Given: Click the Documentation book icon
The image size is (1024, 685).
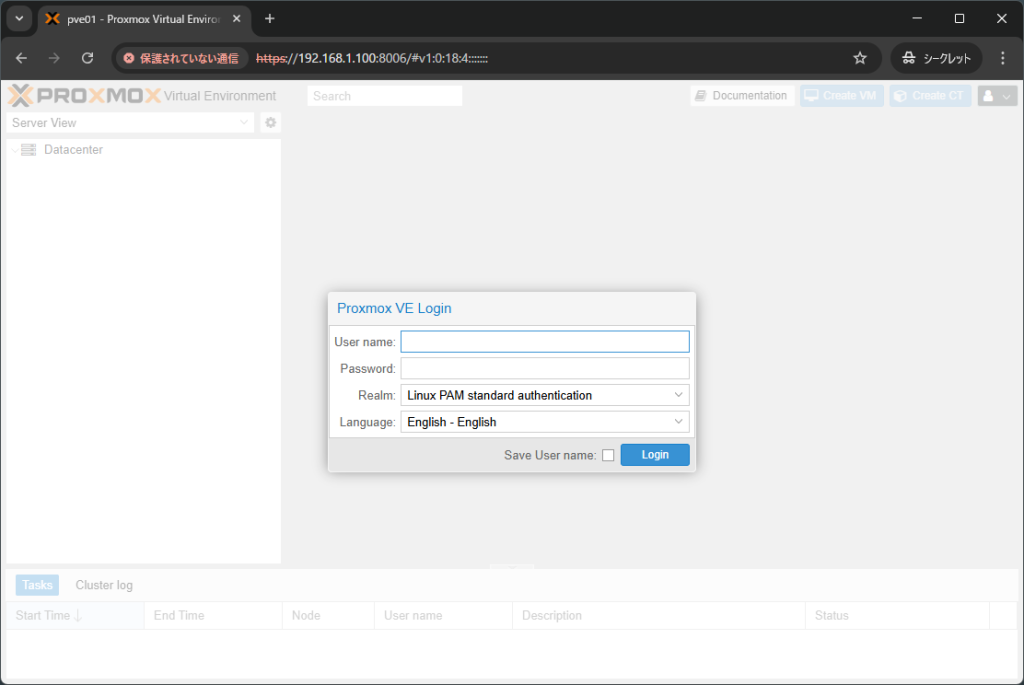Looking at the screenshot, I should (704, 95).
